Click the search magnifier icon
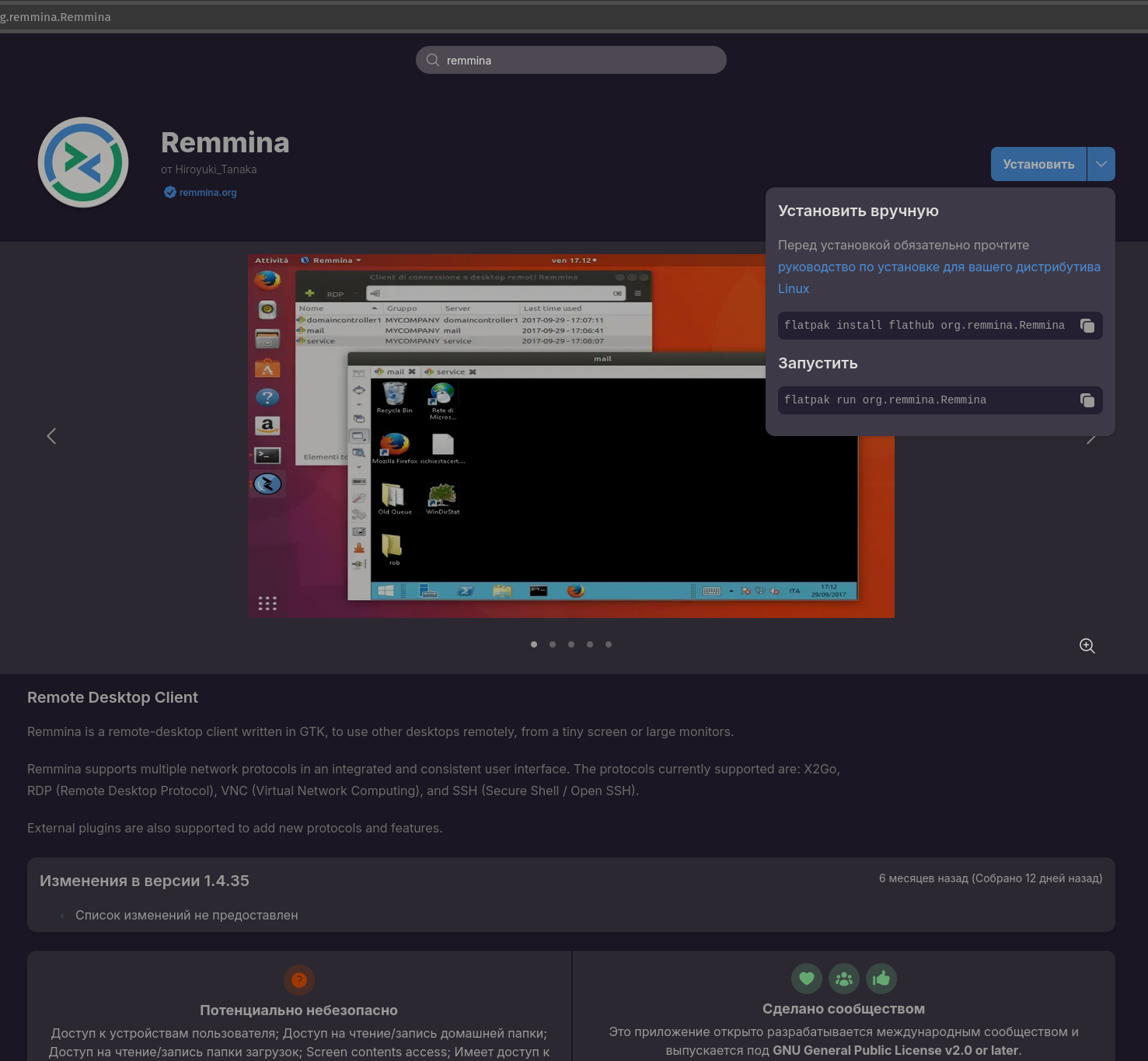The image size is (1148, 1061). (433, 60)
